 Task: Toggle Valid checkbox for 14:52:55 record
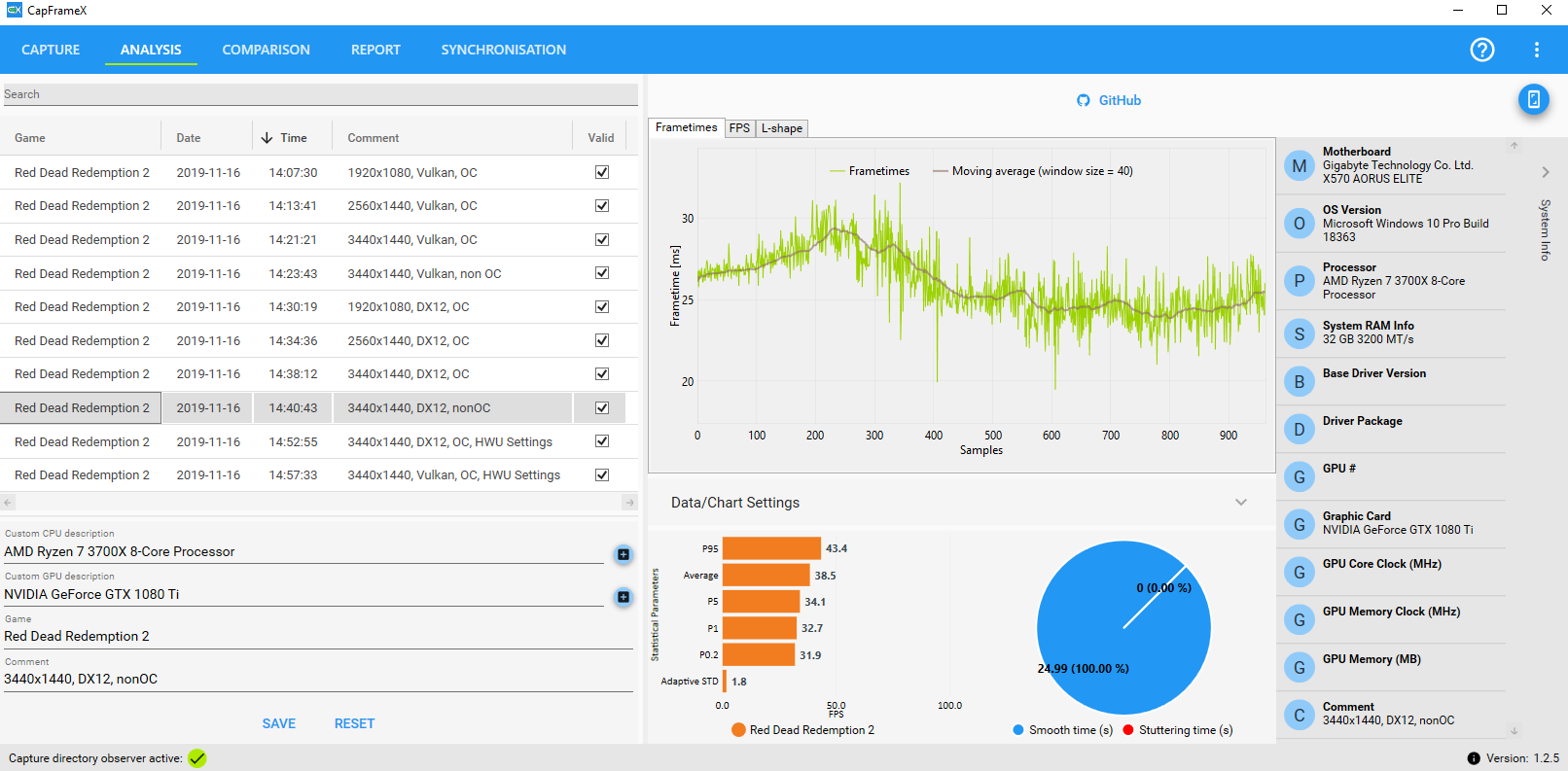[x=602, y=441]
